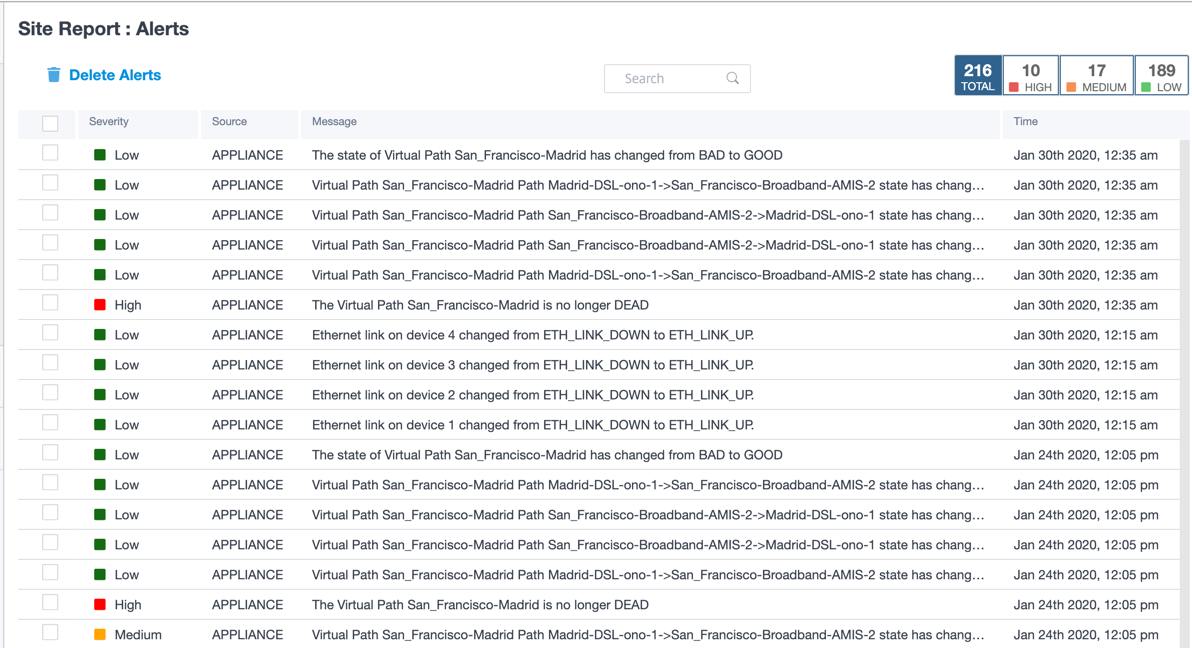Click the Message column header
The width and height of the screenshot is (1192, 648).
pos(334,122)
